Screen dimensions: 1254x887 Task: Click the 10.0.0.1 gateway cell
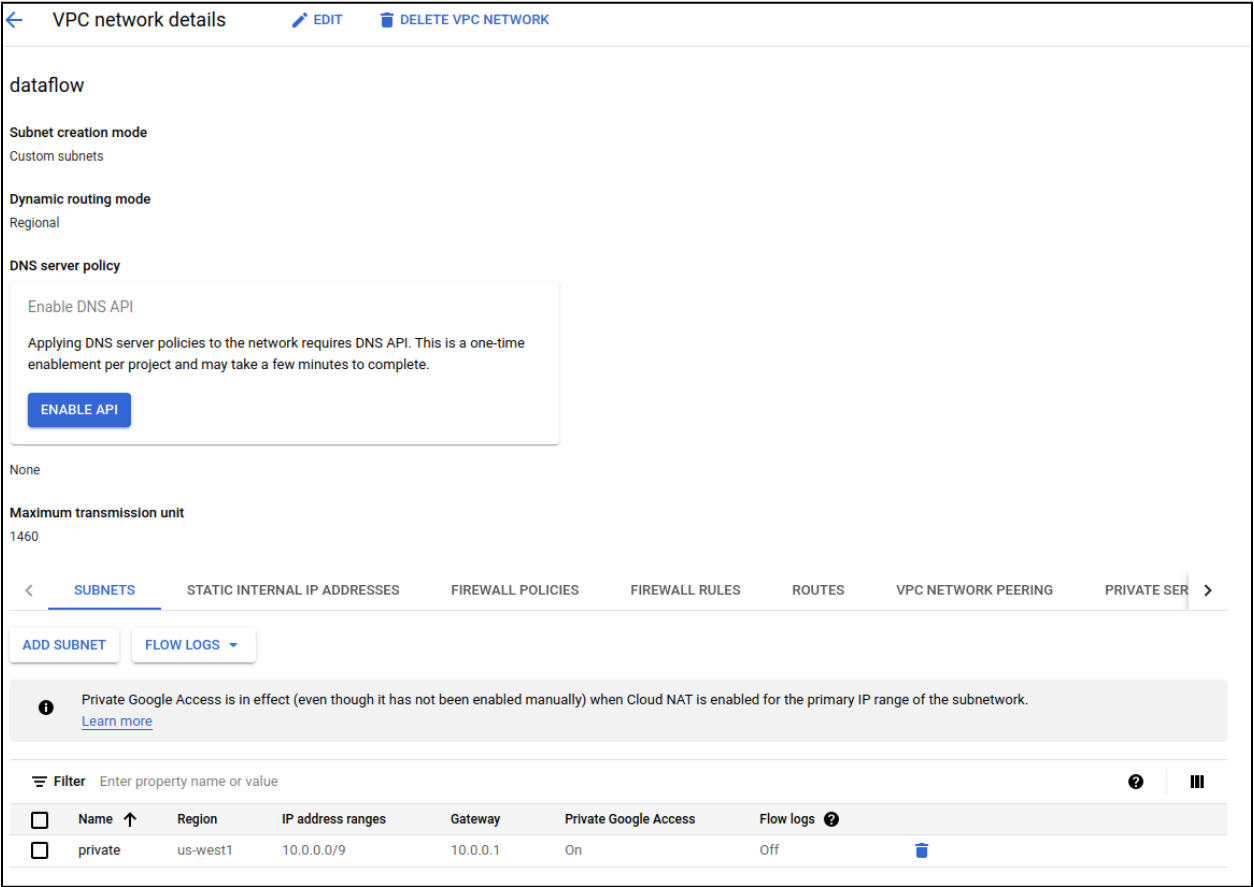475,850
